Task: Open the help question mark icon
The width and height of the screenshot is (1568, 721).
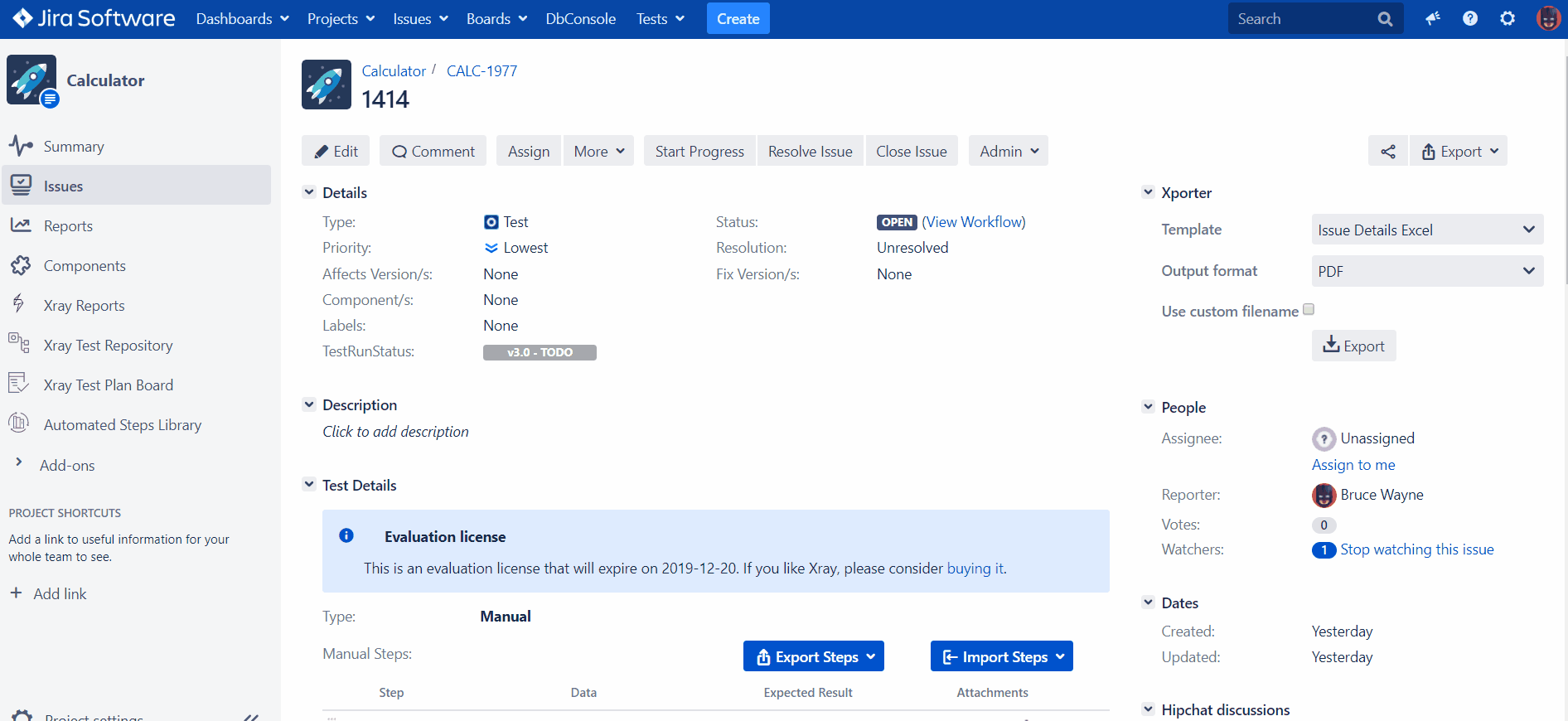Action: 1469,18
